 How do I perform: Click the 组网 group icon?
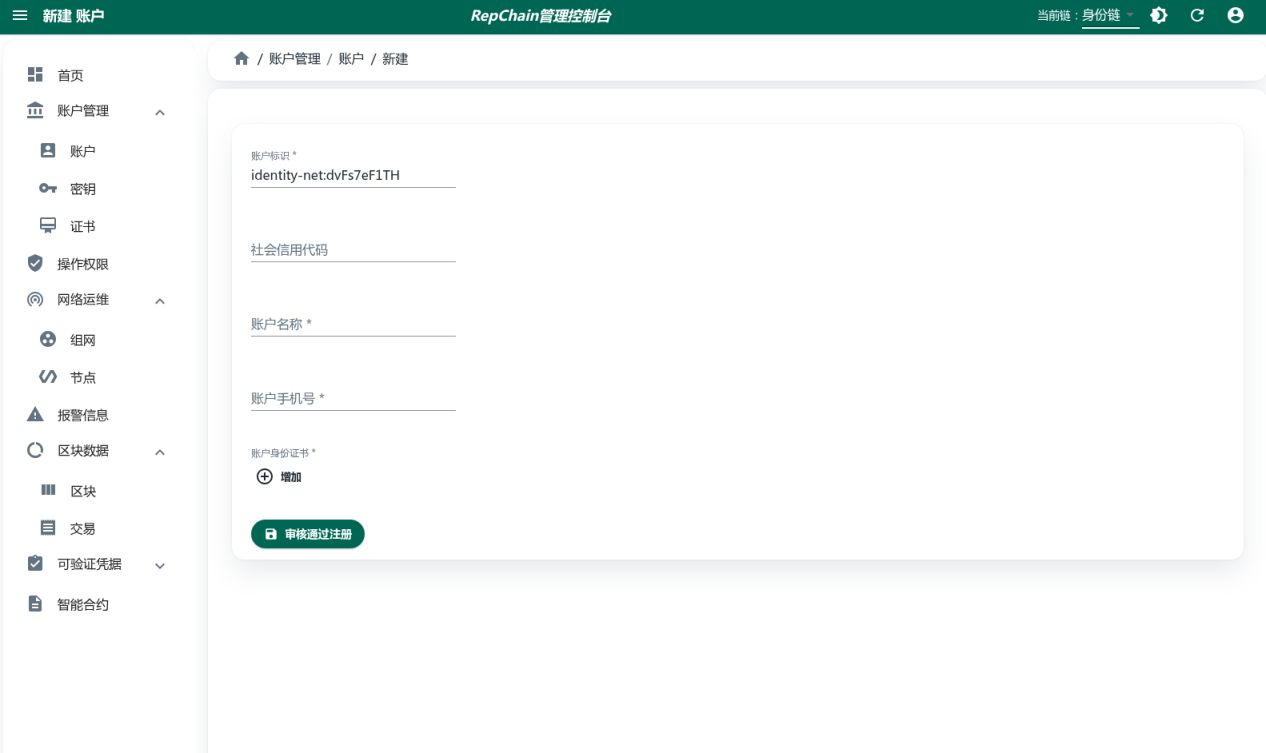(47, 340)
